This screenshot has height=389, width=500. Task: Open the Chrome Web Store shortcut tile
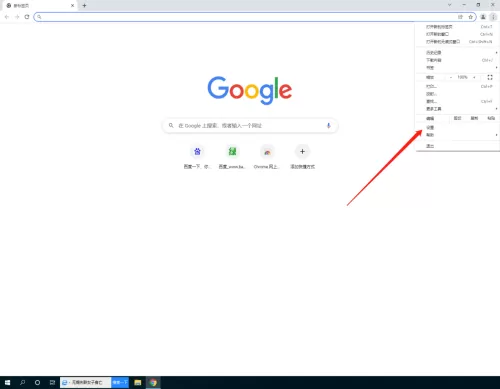[267, 152]
